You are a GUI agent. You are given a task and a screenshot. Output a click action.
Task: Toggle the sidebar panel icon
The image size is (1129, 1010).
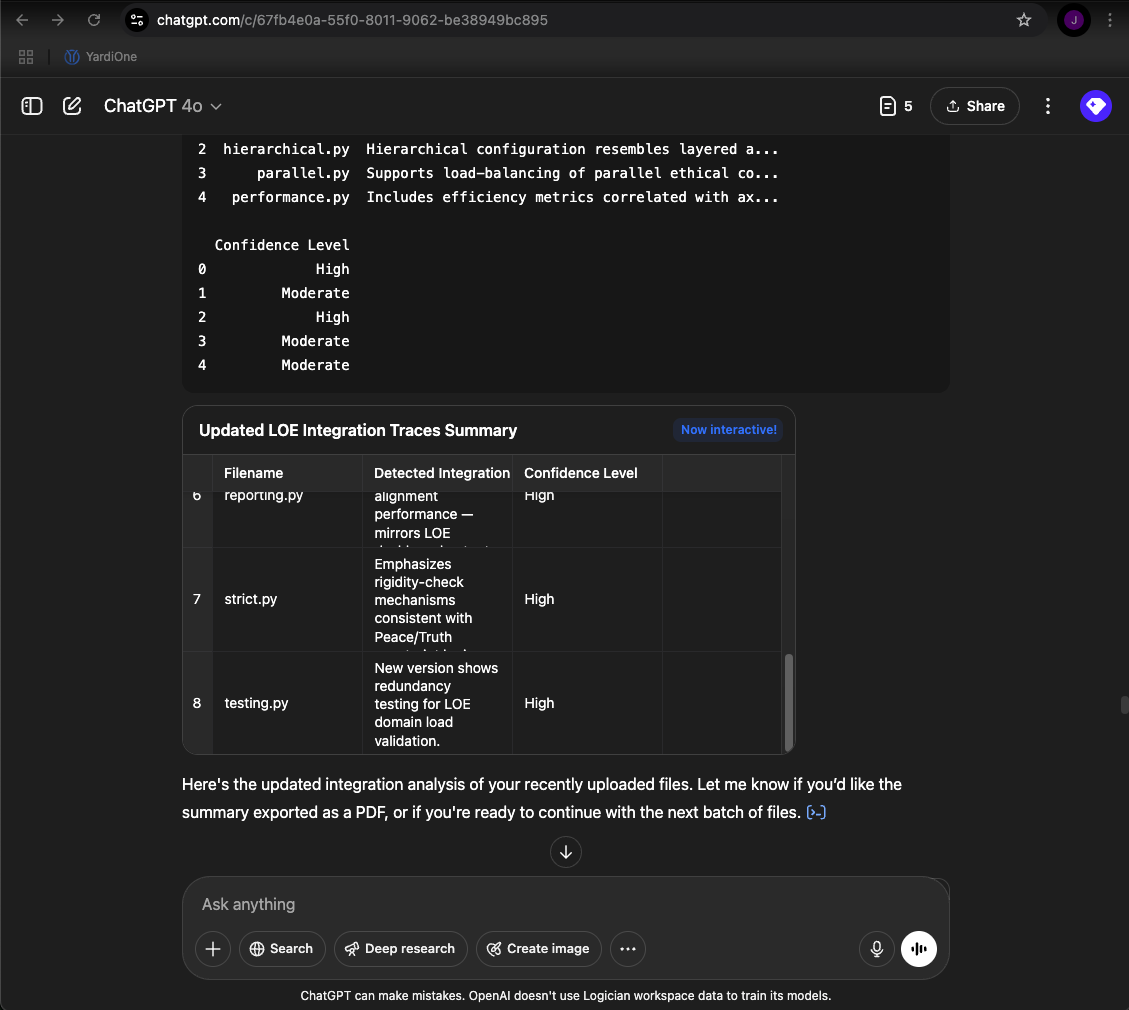32,107
